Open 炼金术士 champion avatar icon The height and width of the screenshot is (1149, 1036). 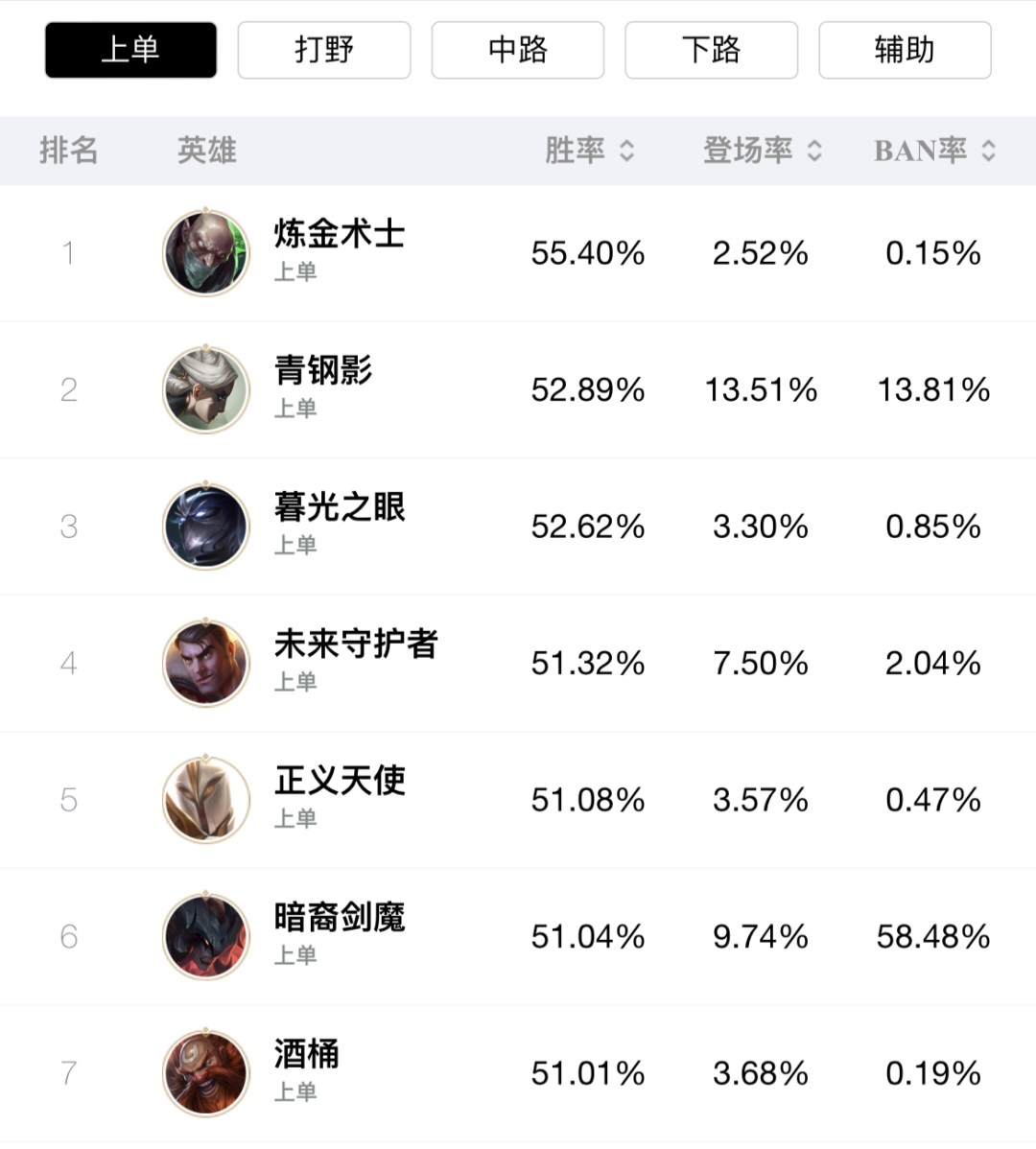pos(206,253)
